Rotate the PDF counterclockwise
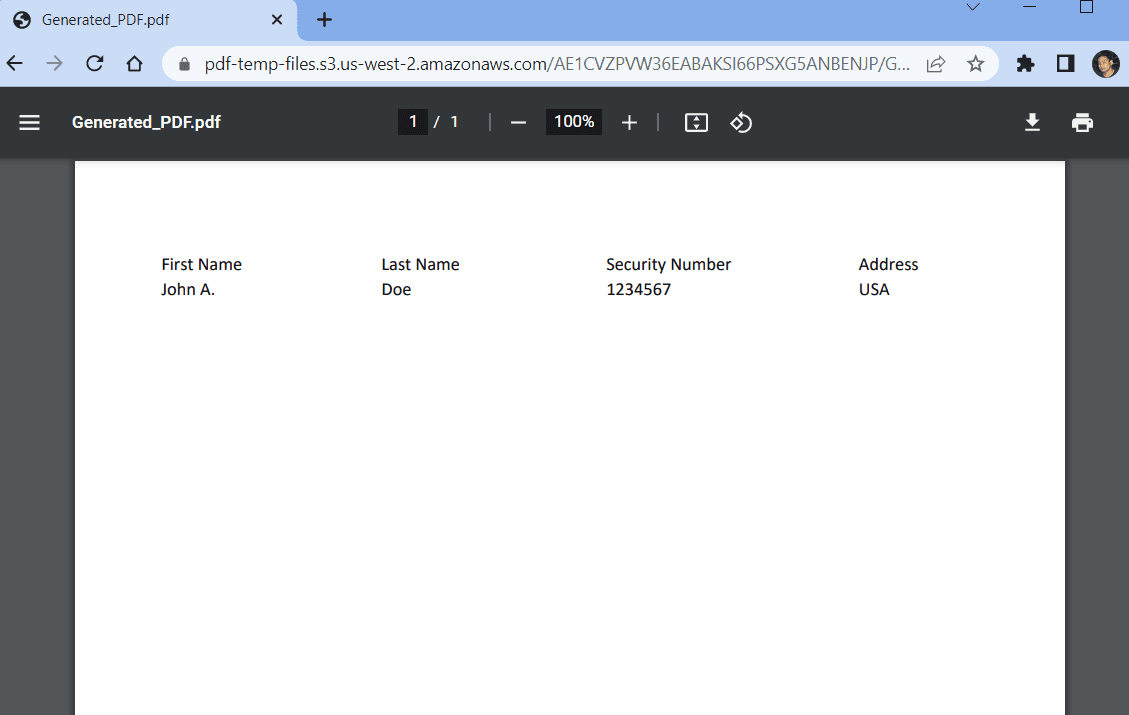The image size is (1129, 715). (x=741, y=122)
